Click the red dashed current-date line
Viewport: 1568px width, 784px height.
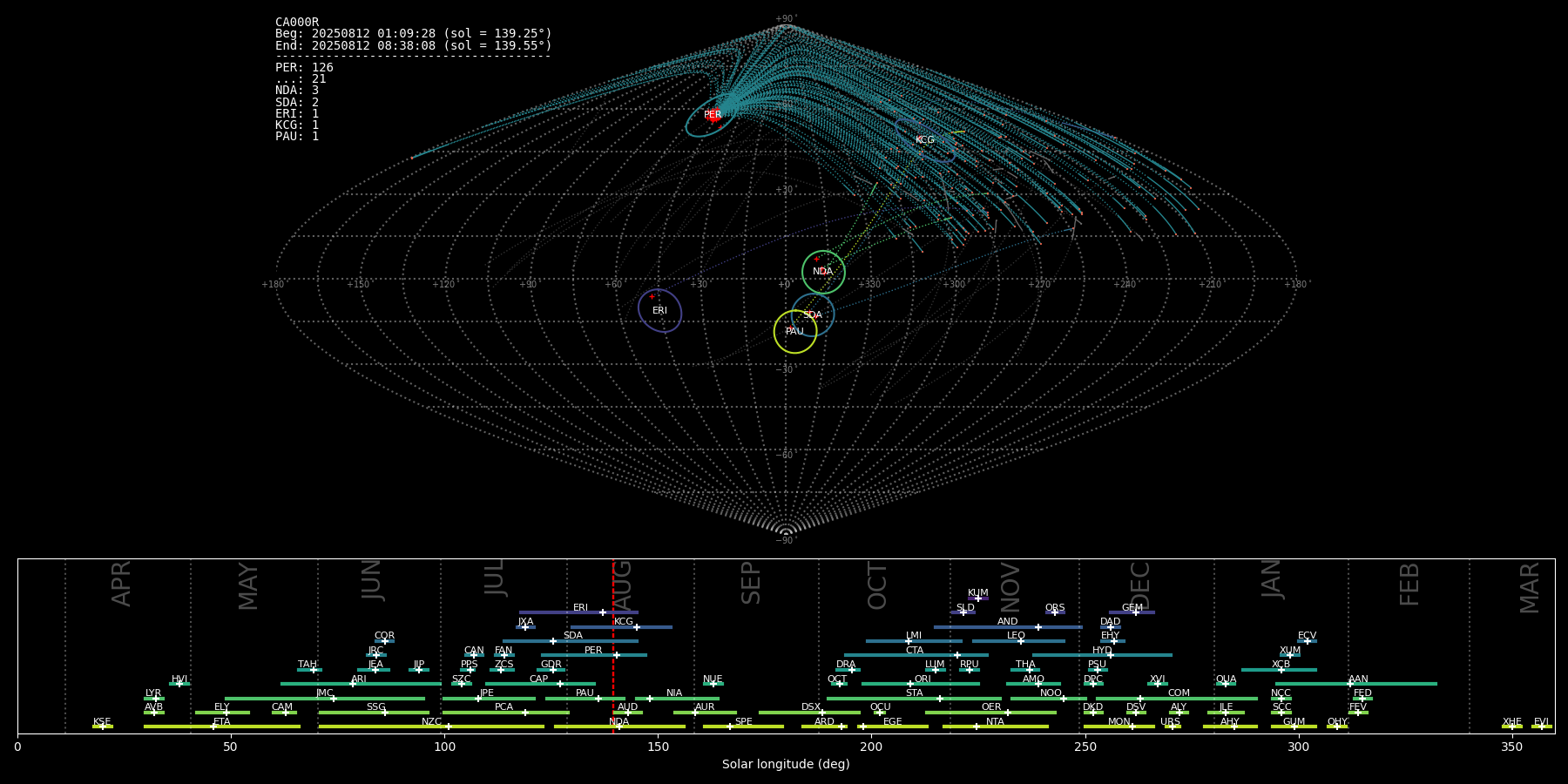tap(613, 645)
